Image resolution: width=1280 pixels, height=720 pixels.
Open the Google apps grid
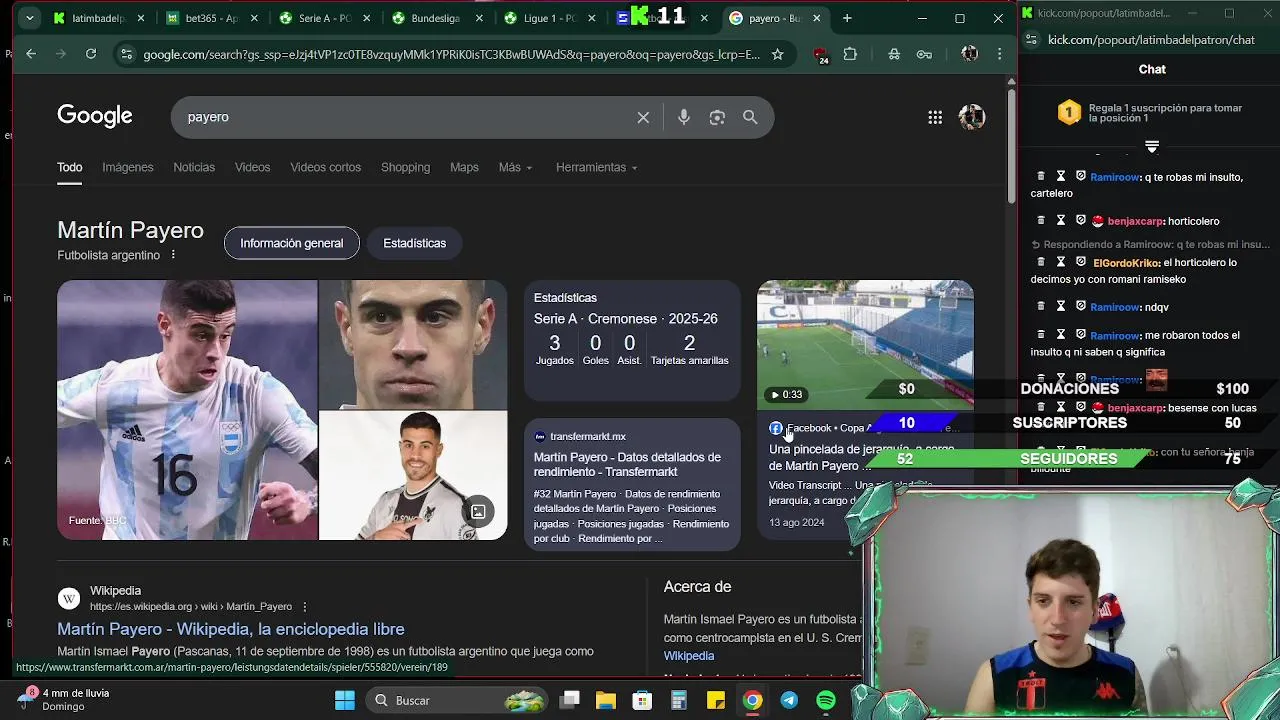935,117
